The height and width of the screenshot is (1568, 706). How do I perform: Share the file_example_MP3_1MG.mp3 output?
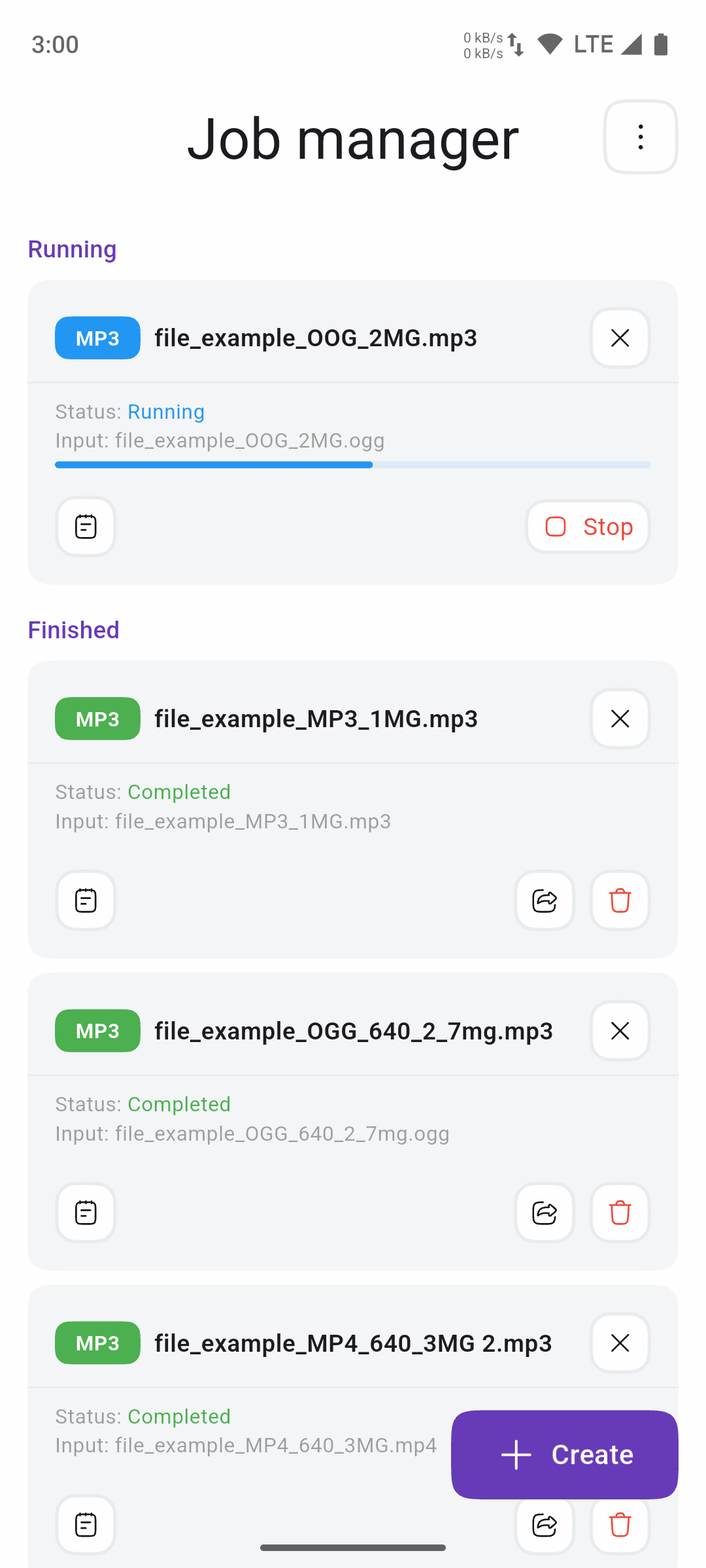click(x=545, y=900)
